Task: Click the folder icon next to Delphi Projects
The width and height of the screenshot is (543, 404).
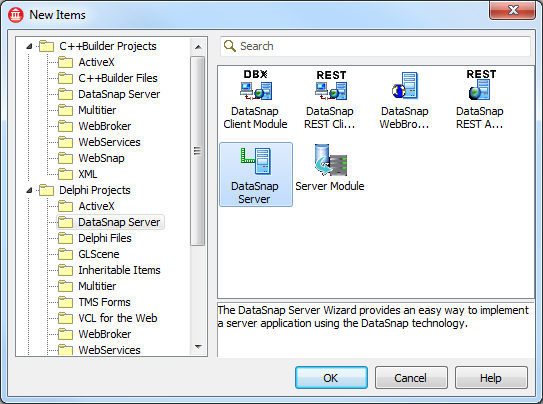Action: 46,190
